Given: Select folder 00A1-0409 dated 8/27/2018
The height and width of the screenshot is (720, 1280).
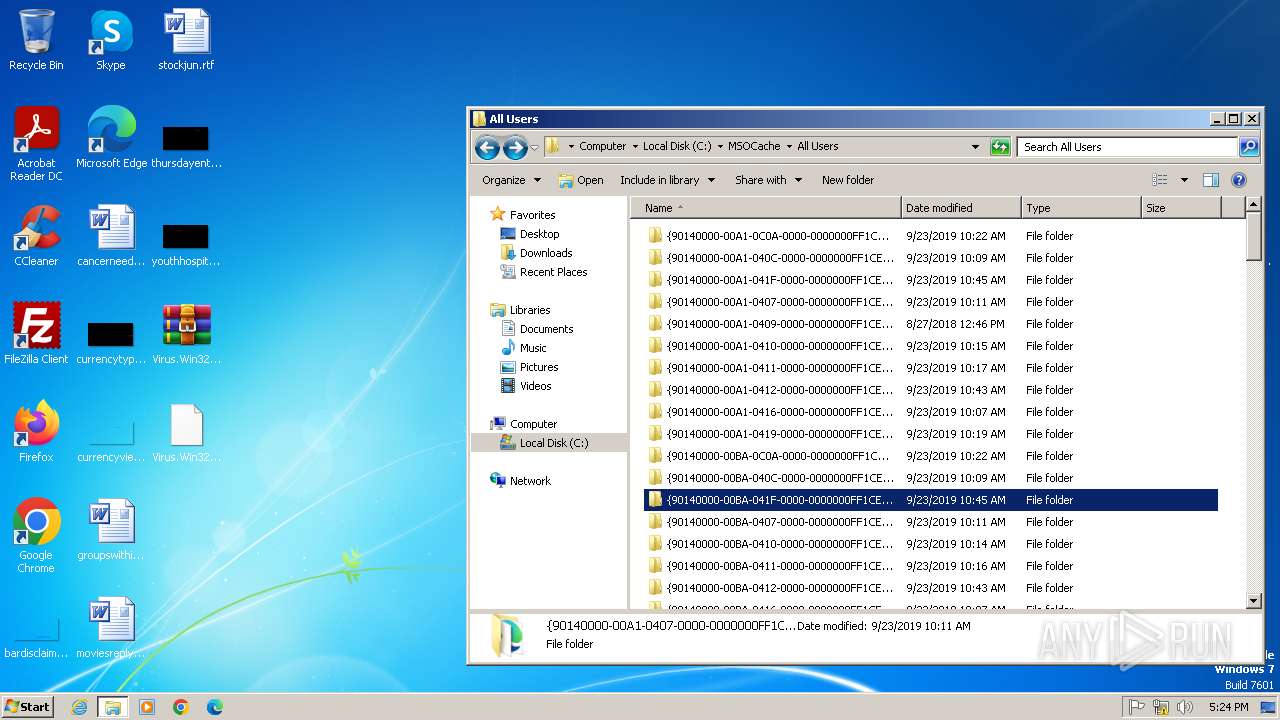Looking at the screenshot, I should tap(930, 324).
